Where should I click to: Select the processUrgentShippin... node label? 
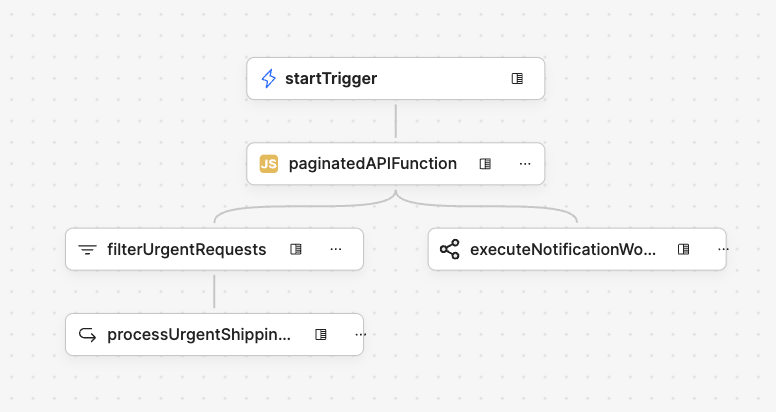199,335
